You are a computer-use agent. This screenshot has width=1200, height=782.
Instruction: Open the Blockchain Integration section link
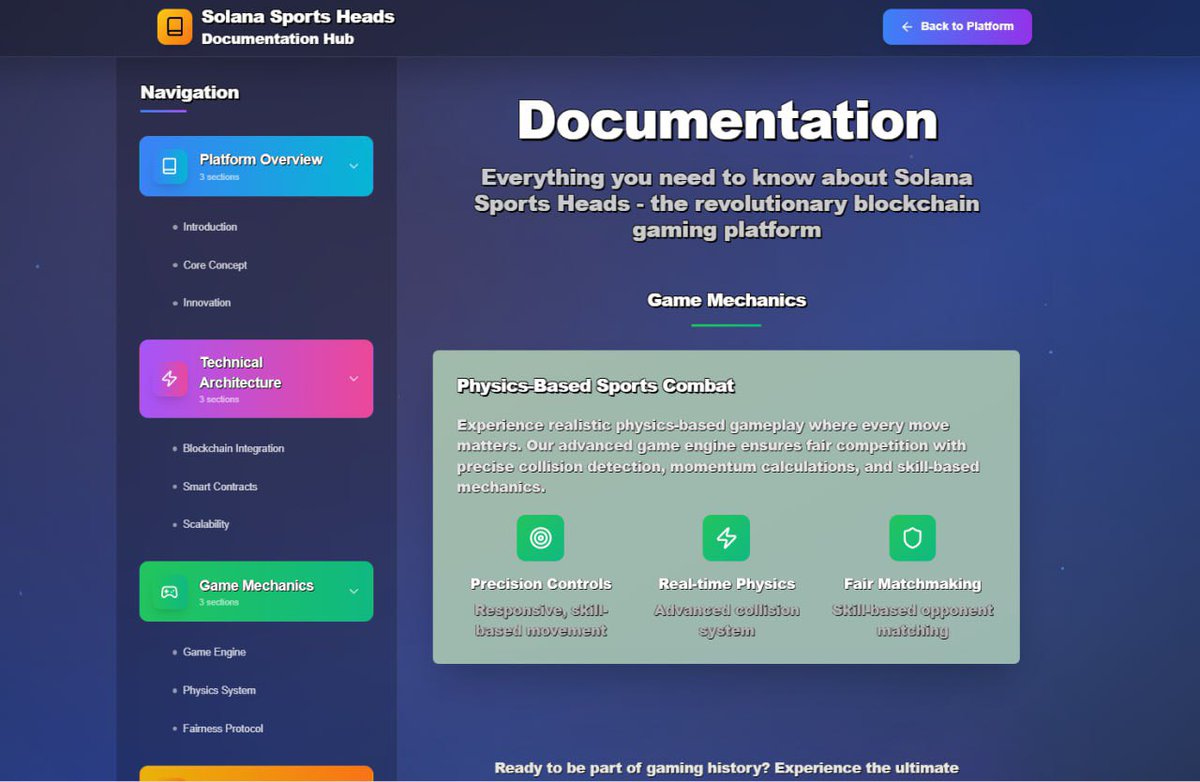pyautogui.click(x=233, y=449)
